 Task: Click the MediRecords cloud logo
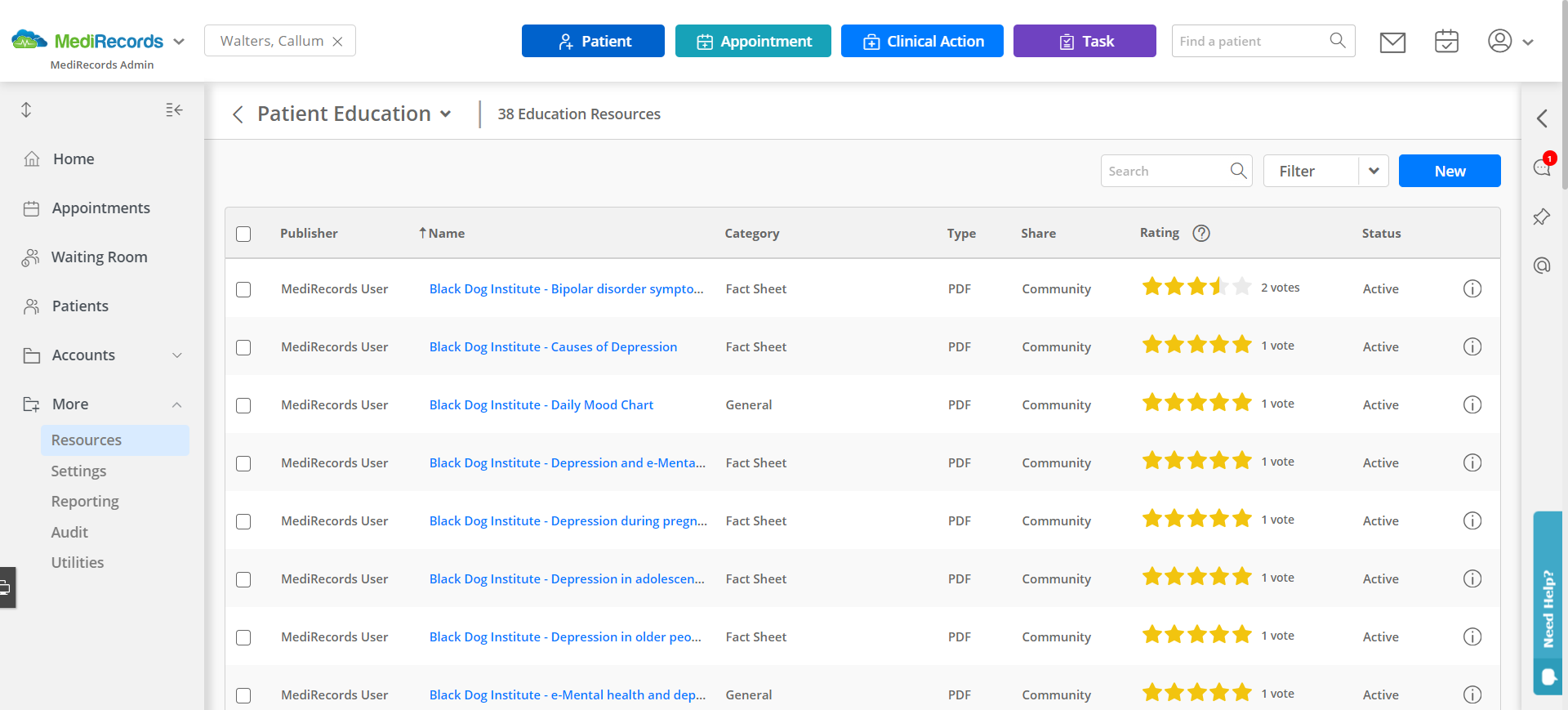(29, 40)
